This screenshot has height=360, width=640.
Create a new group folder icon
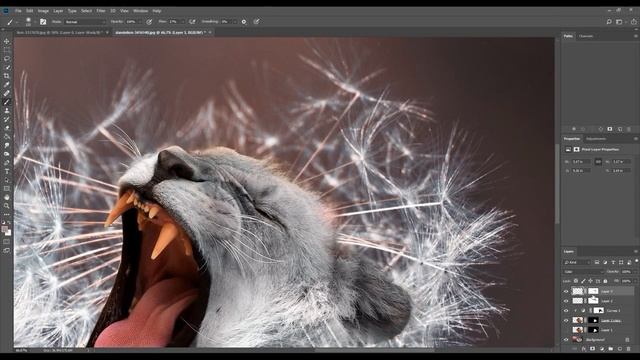611,349
